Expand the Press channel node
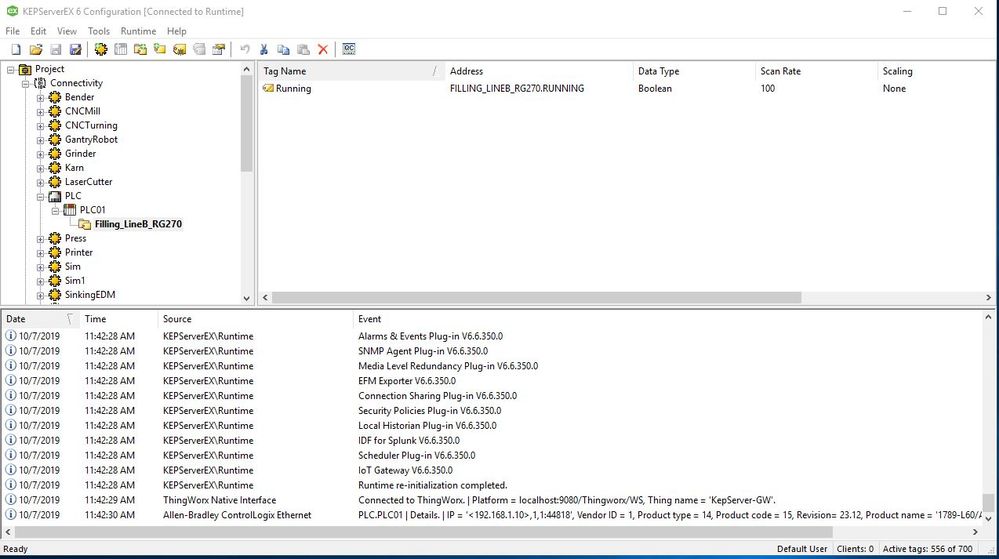Screen dimensions: 999x559 point(40,239)
